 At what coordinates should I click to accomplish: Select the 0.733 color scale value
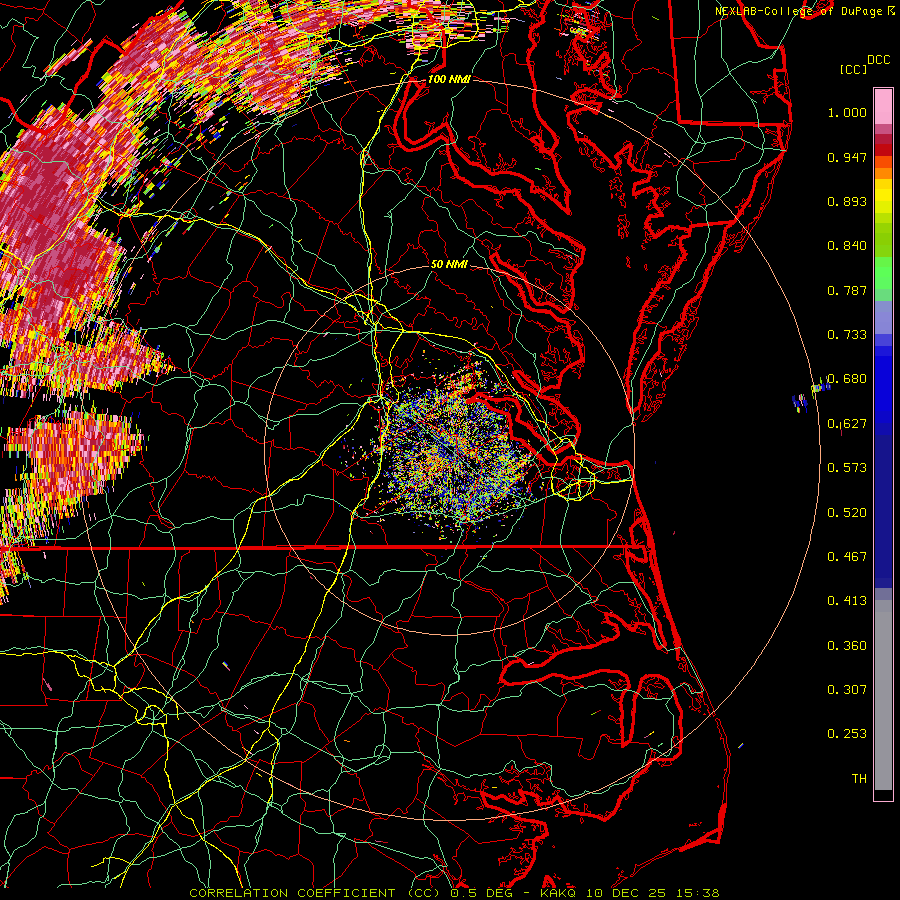pos(847,335)
